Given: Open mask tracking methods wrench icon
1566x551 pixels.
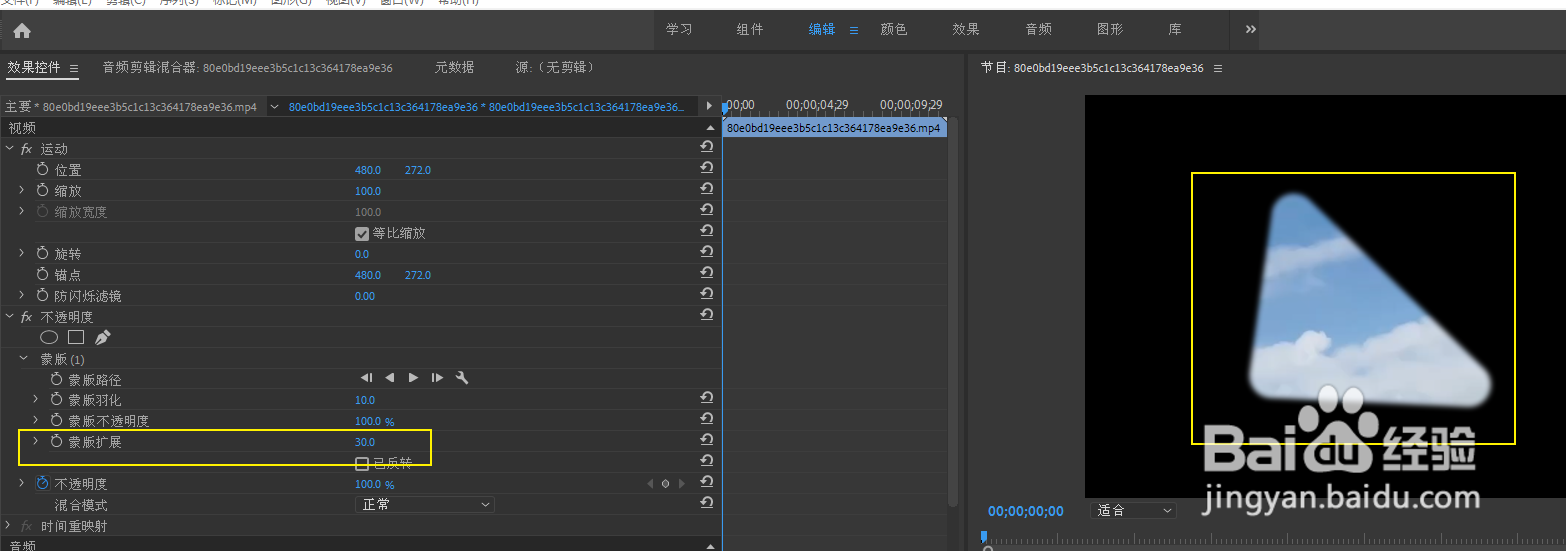Looking at the screenshot, I should pos(461,378).
